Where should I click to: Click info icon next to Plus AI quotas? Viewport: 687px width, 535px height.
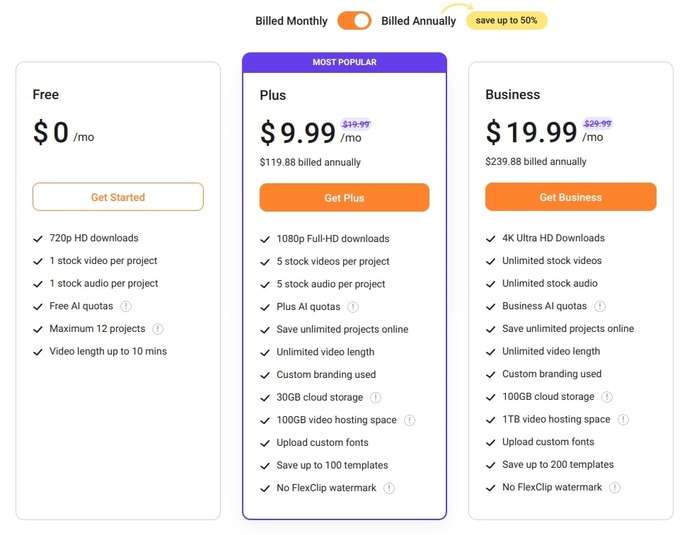(x=353, y=307)
